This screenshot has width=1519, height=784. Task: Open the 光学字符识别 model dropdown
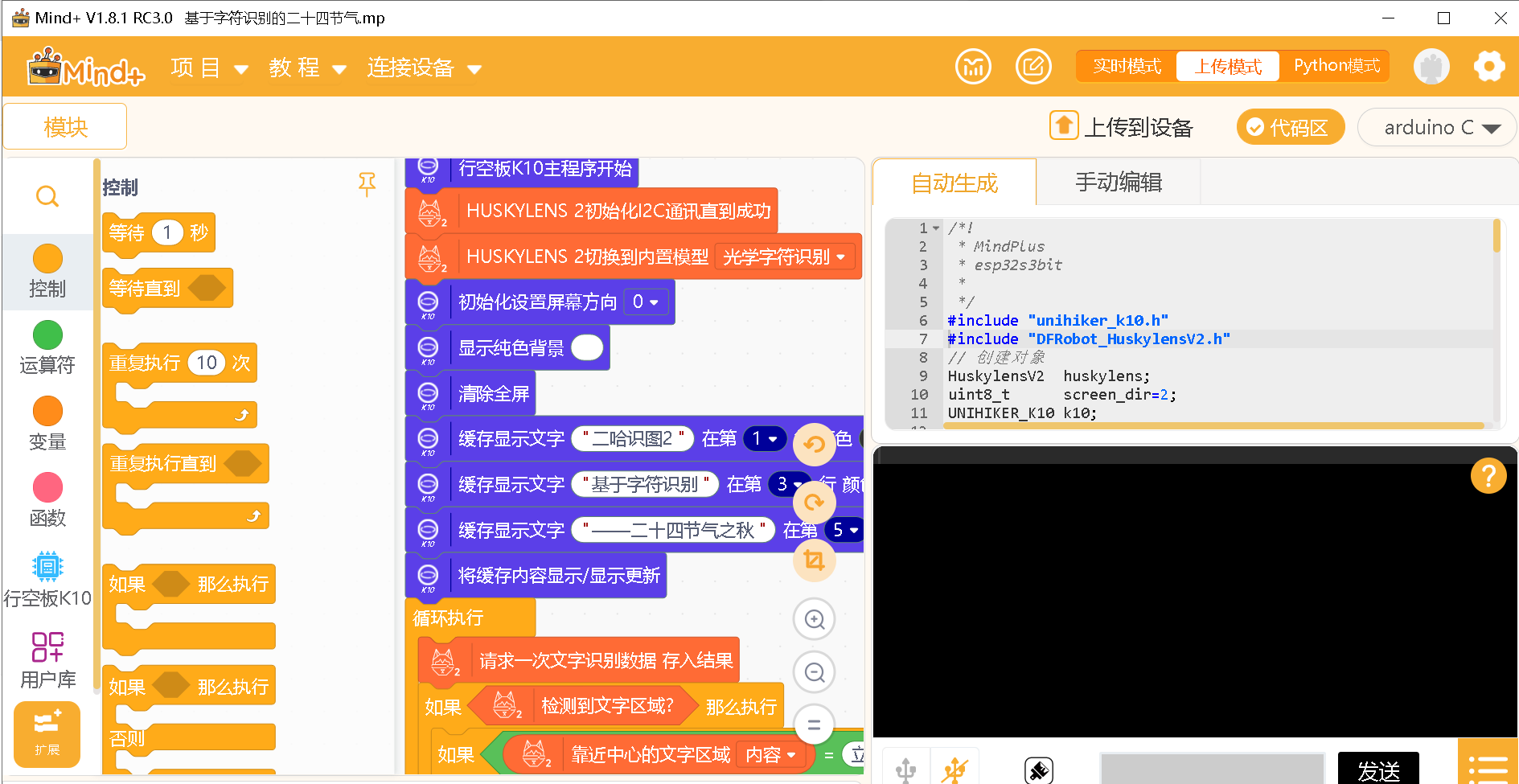pos(784,257)
